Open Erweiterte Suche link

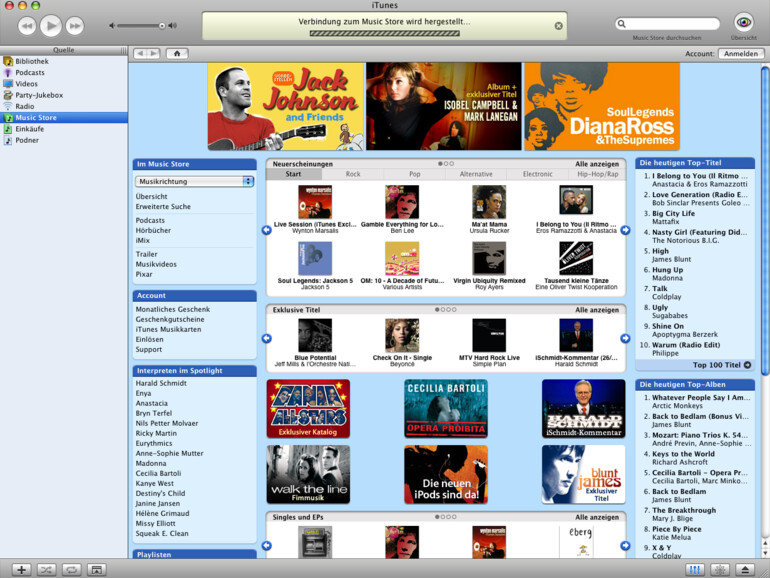tap(163, 207)
